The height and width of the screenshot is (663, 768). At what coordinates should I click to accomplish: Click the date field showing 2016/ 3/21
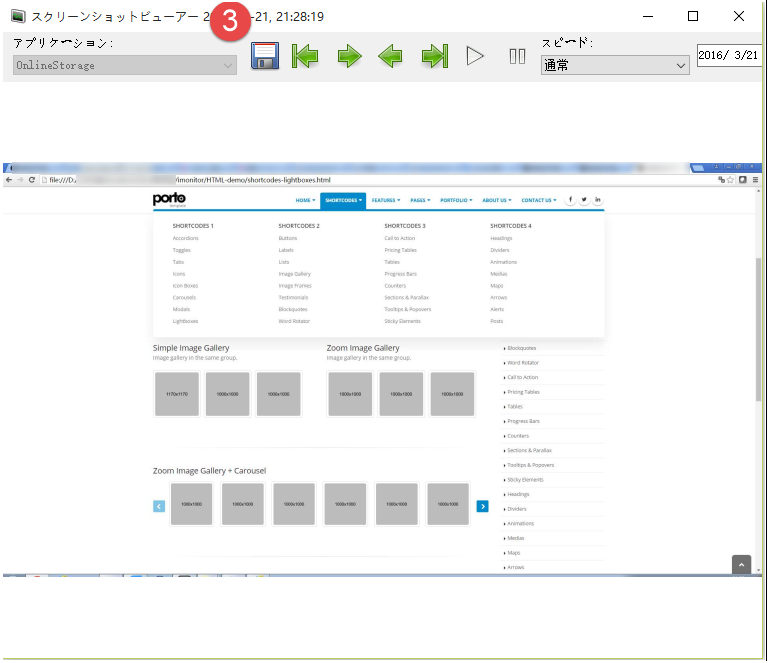(730, 56)
